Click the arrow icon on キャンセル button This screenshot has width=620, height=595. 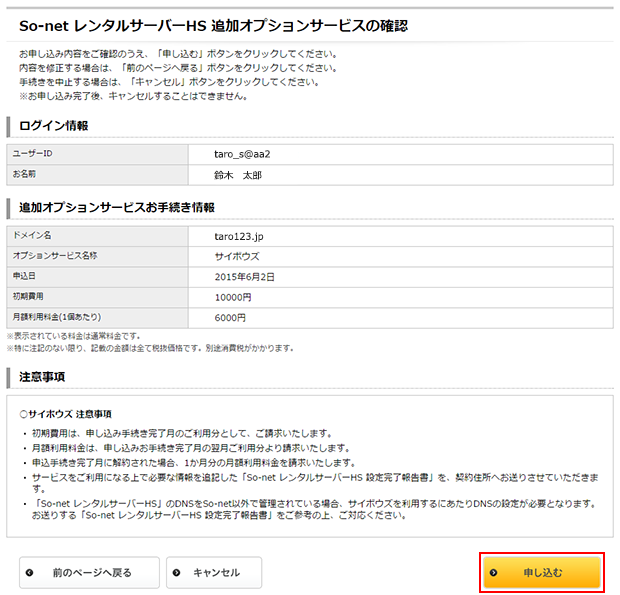176,573
